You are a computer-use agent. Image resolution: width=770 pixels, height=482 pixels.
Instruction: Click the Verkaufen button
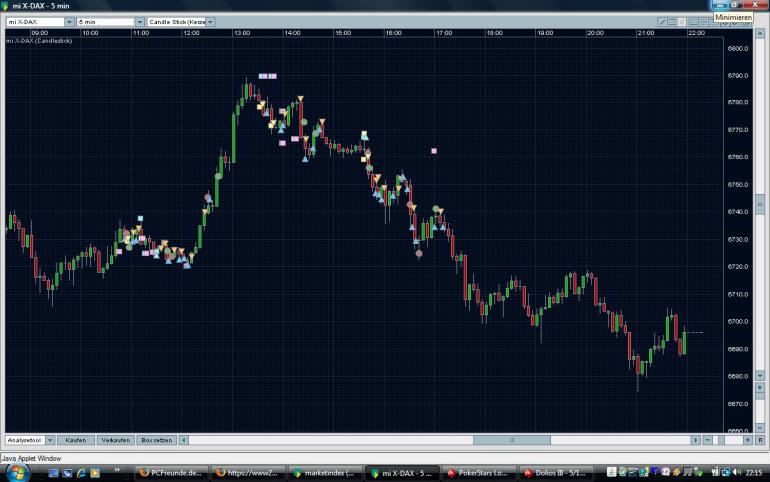[x=115, y=440]
